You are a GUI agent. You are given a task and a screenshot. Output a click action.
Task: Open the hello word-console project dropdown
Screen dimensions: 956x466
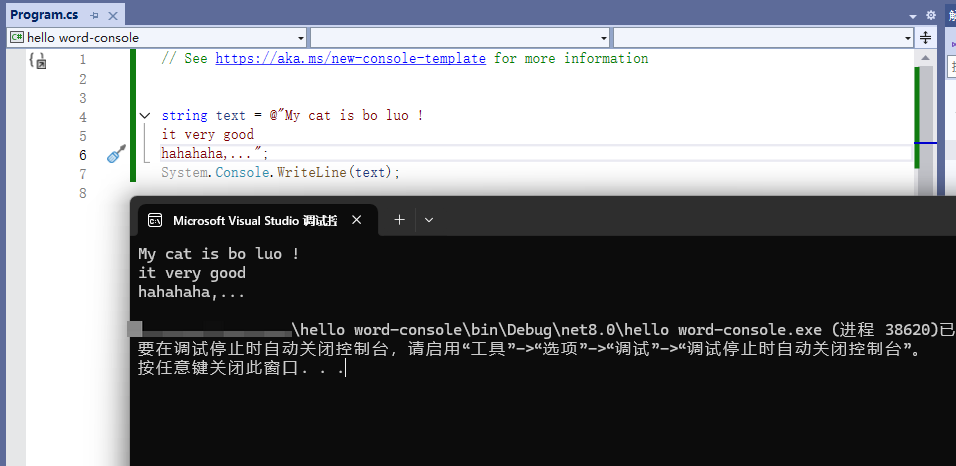click(157, 37)
